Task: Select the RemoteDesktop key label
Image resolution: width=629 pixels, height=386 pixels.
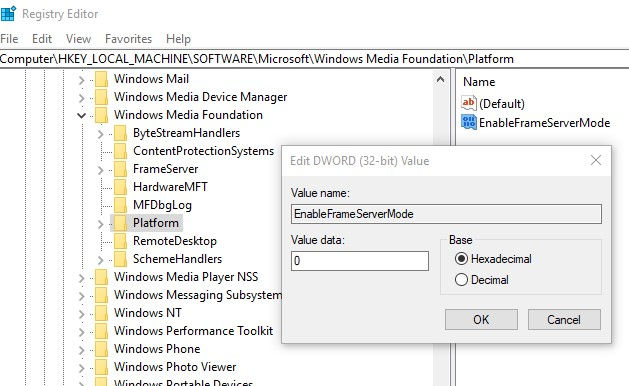Action: tap(175, 241)
